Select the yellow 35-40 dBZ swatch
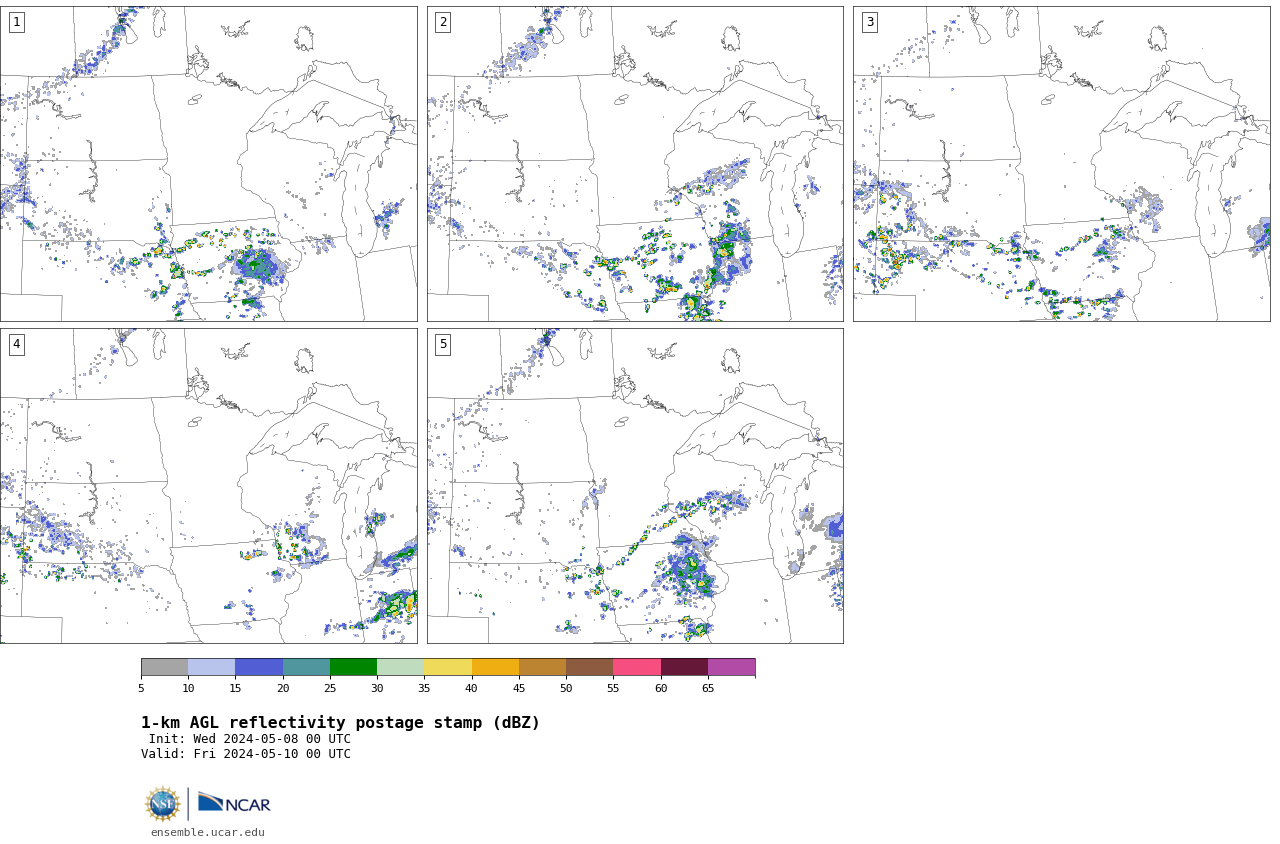This screenshot has height=844, width=1280. click(448, 667)
